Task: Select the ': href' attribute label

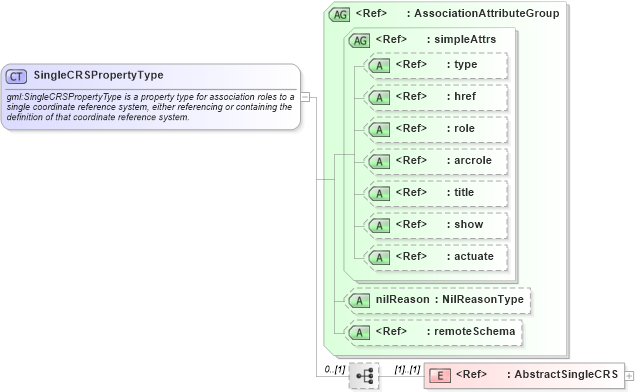Action: click(461, 96)
